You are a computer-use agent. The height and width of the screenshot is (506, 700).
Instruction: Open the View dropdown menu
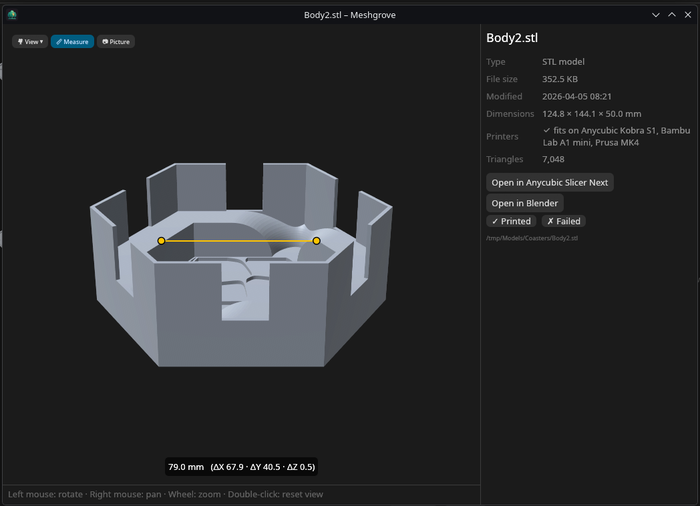pos(30,42)
